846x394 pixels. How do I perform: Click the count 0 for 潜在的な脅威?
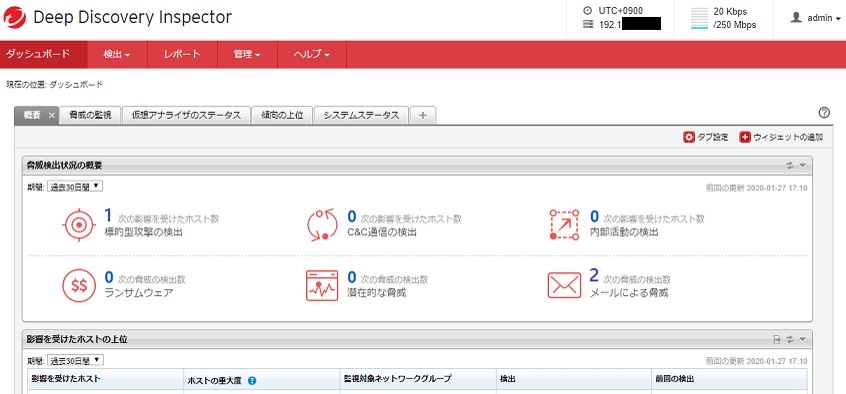click(352, 277)
